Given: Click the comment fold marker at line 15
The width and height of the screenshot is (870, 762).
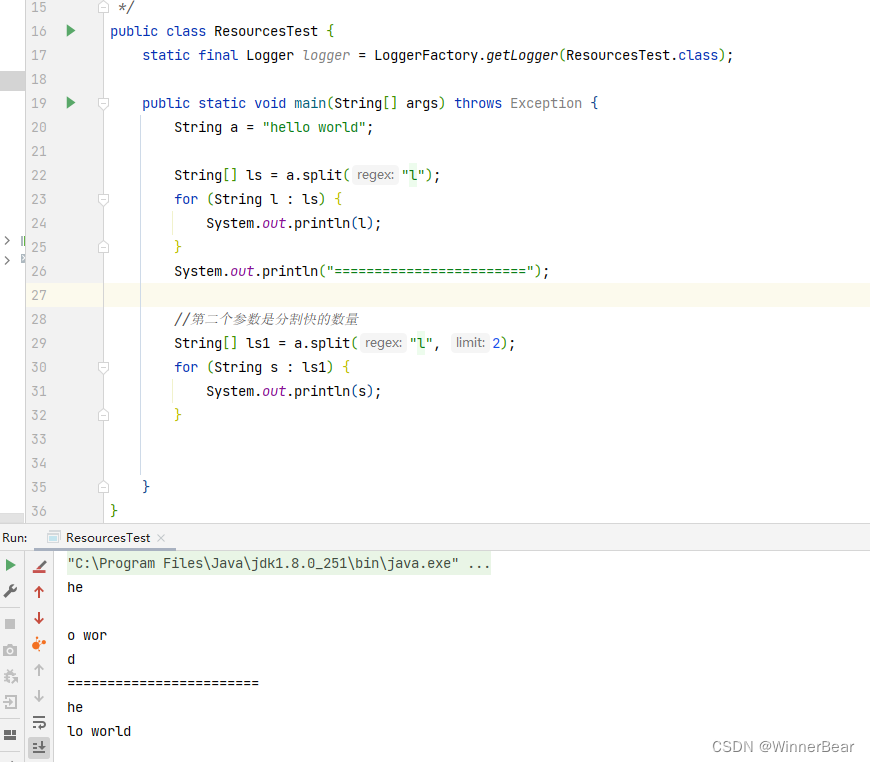Looking at the screenshot, I should tap(103, 7).
